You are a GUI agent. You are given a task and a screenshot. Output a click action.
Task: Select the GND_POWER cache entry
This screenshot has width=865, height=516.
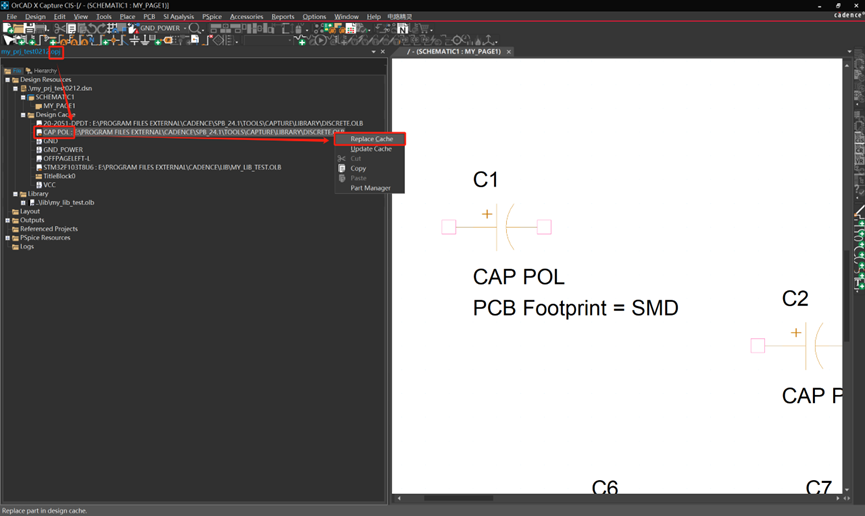[x=63, y=150]
